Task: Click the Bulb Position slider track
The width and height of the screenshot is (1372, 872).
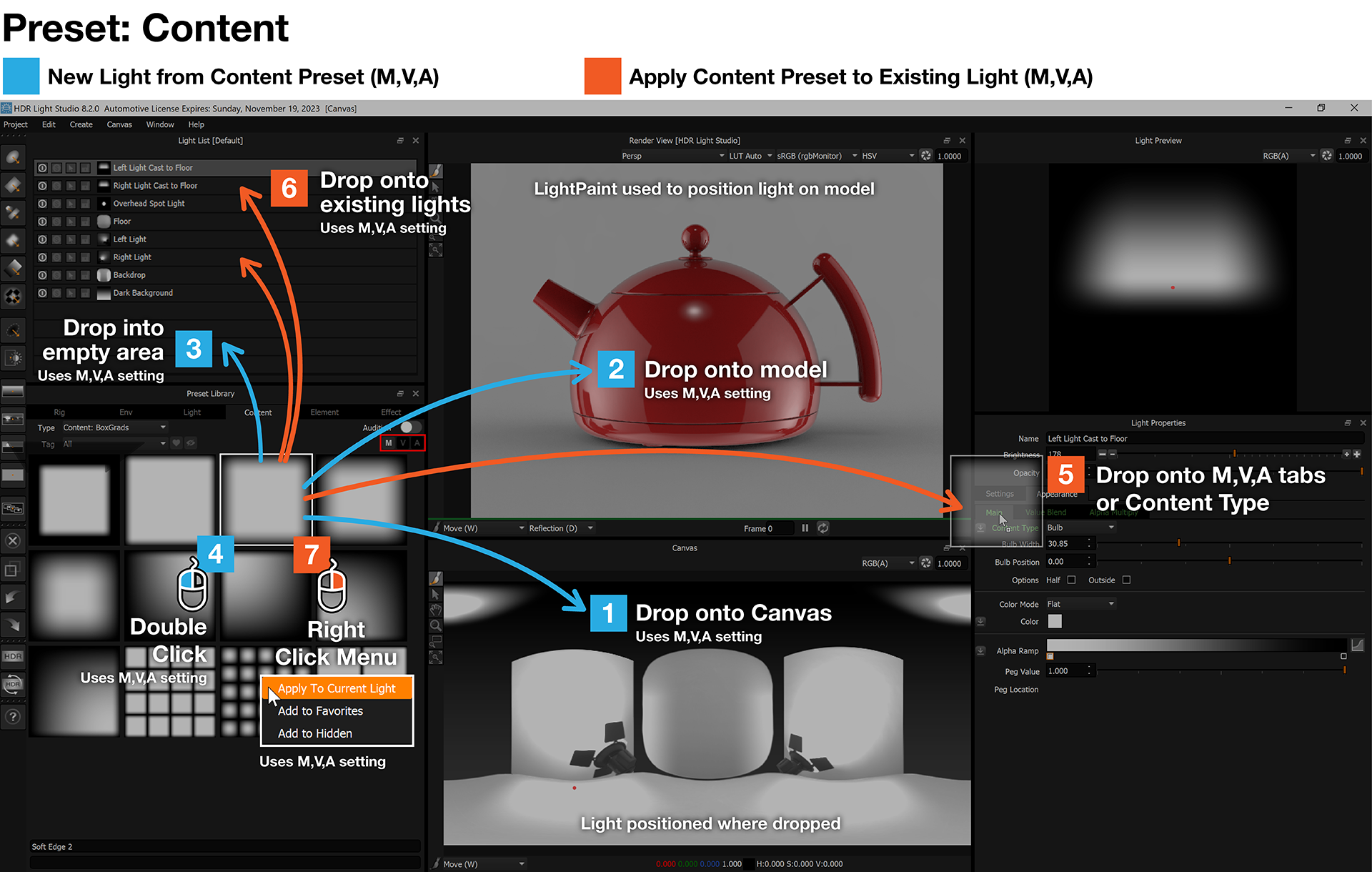Action: [1230, 562]
